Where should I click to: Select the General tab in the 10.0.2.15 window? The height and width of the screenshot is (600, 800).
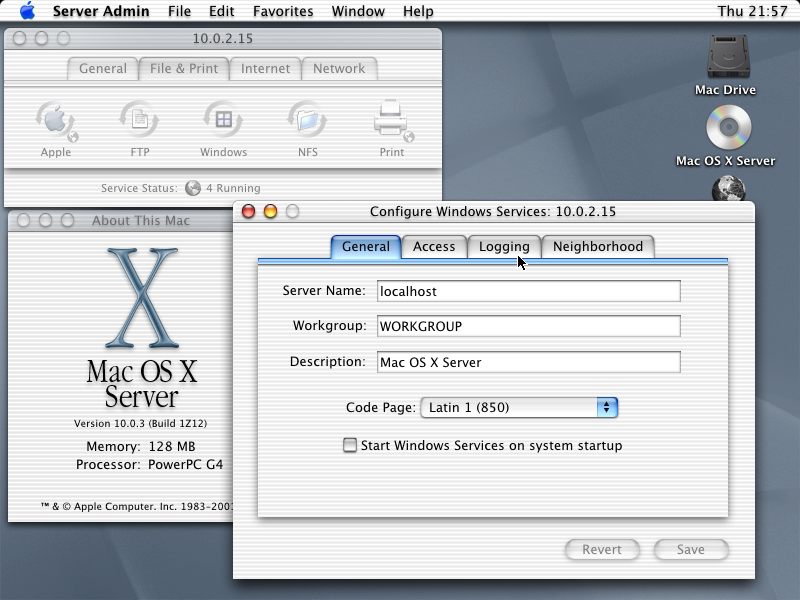tap(103, 69)
